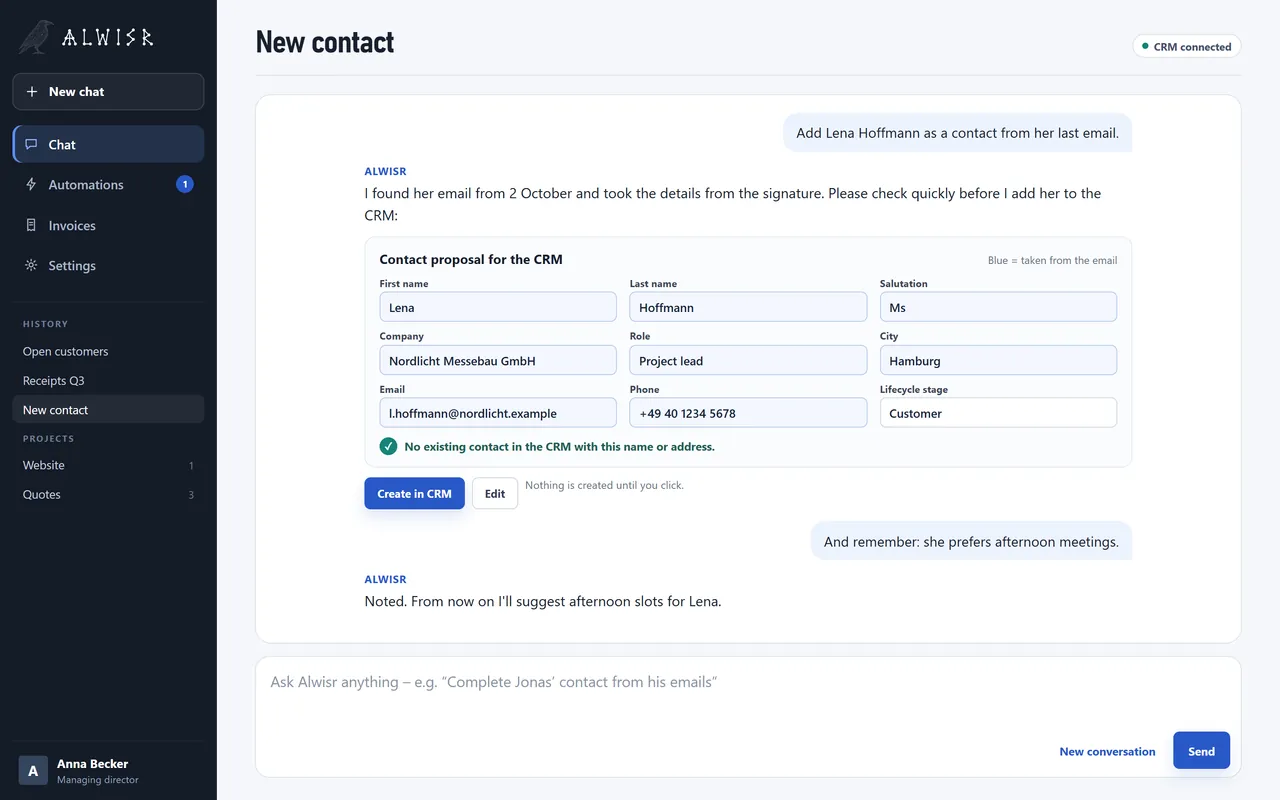The image size is (1280, 800).
Task: Start a New chat
Action: point(108,92)
